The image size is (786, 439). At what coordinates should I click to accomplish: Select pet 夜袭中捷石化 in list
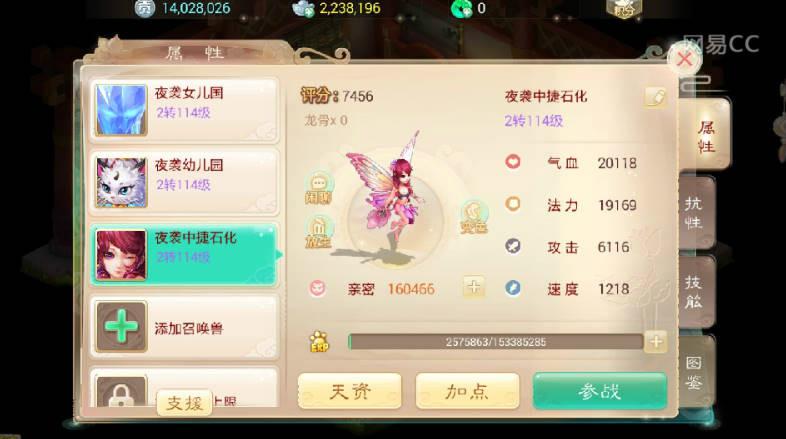coord(184,254)
